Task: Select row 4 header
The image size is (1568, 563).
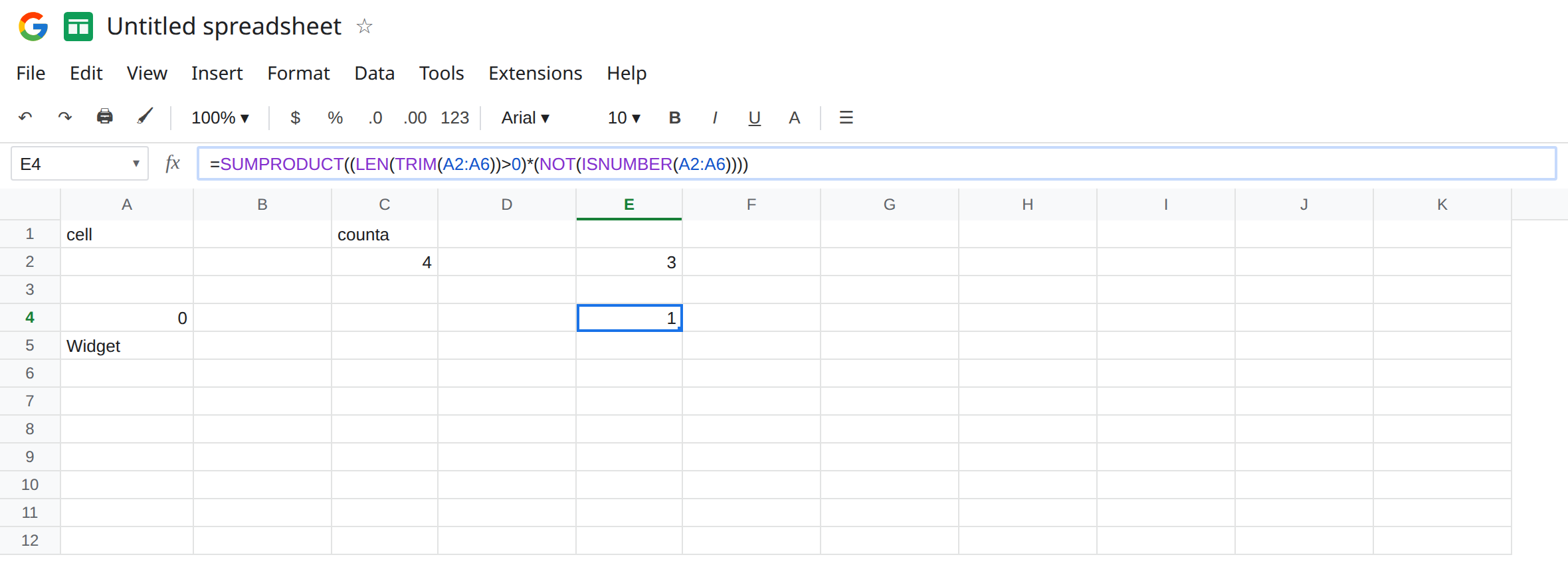Action: [30, 317]
